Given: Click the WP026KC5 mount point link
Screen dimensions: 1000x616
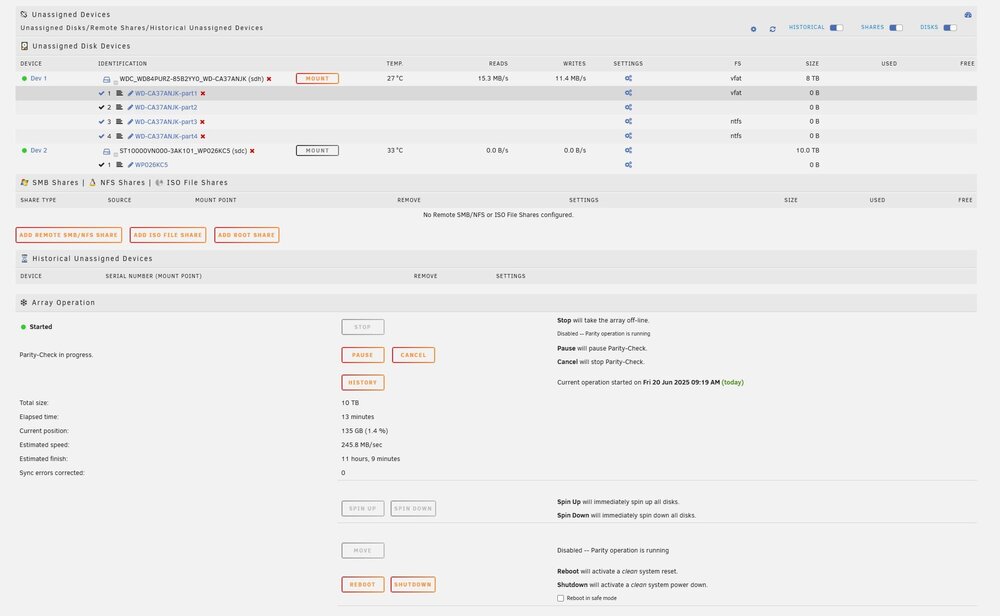Looking at the screenshot, I should point(151,165).
